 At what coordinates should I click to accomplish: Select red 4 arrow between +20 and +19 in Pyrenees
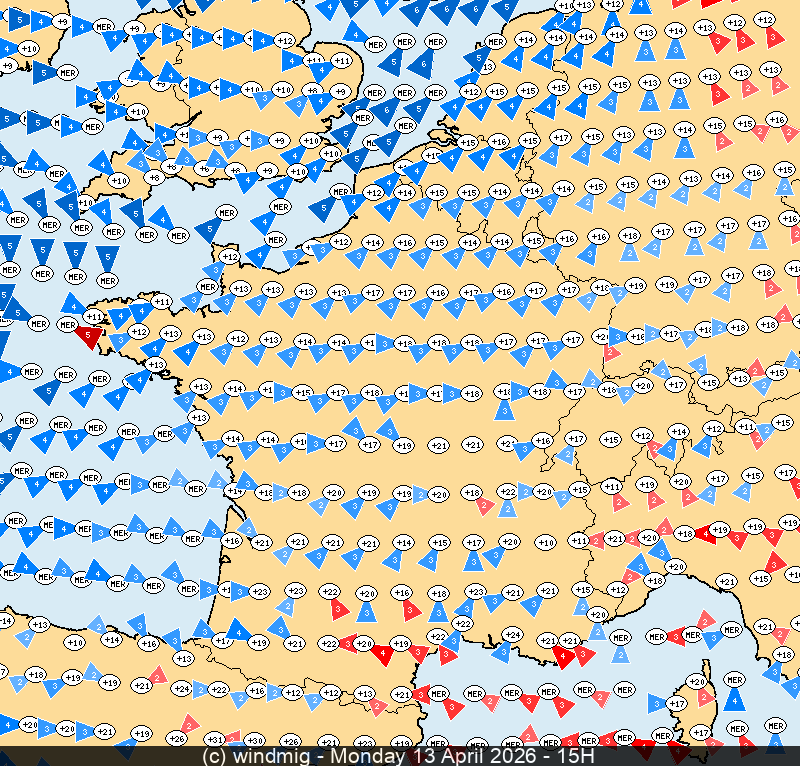pos(382,652)
